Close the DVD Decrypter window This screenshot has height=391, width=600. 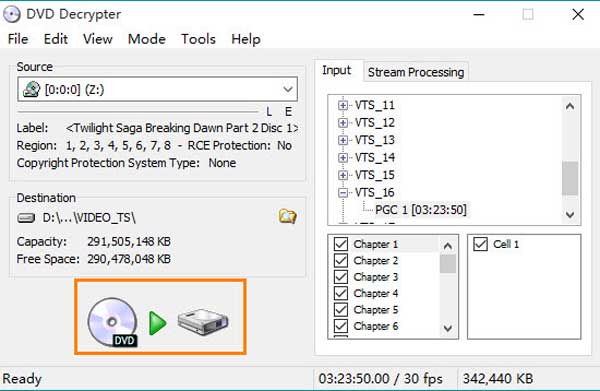578,15
